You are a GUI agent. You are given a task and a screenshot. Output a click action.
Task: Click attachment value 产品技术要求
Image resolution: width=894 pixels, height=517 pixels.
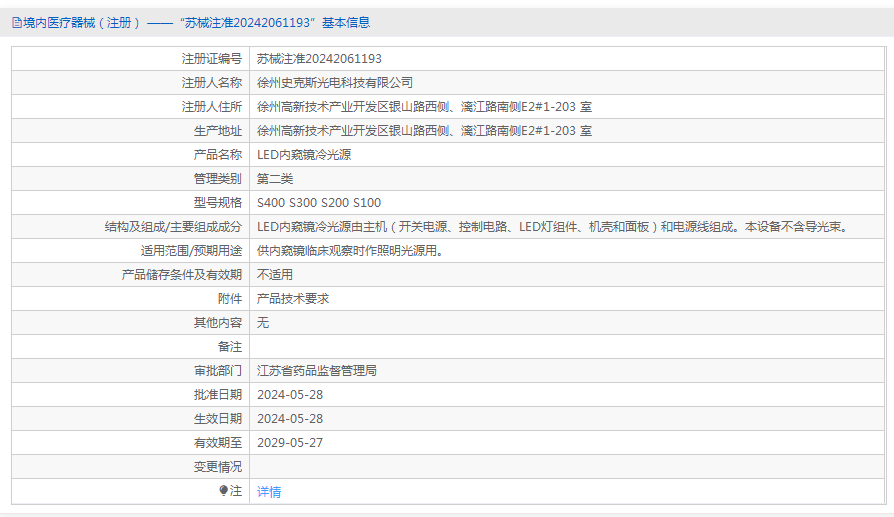[x=293, y=298]
